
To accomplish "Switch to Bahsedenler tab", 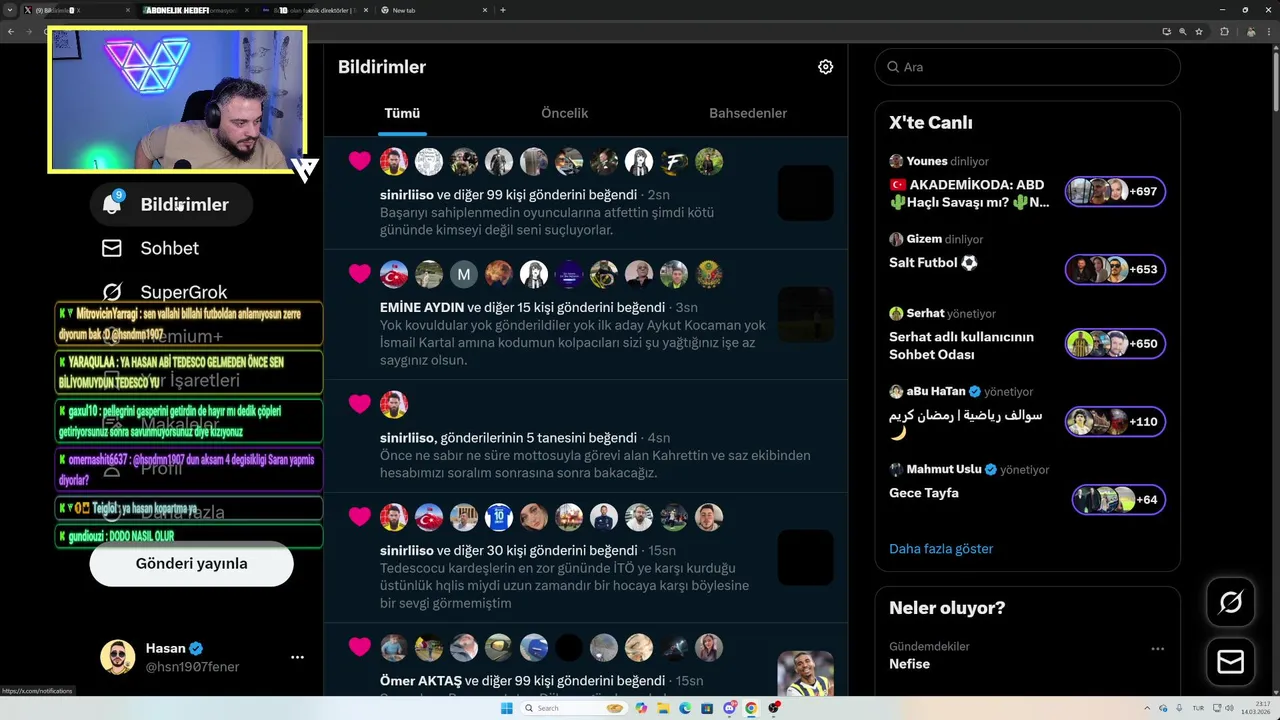I will [x=748, y=113].
